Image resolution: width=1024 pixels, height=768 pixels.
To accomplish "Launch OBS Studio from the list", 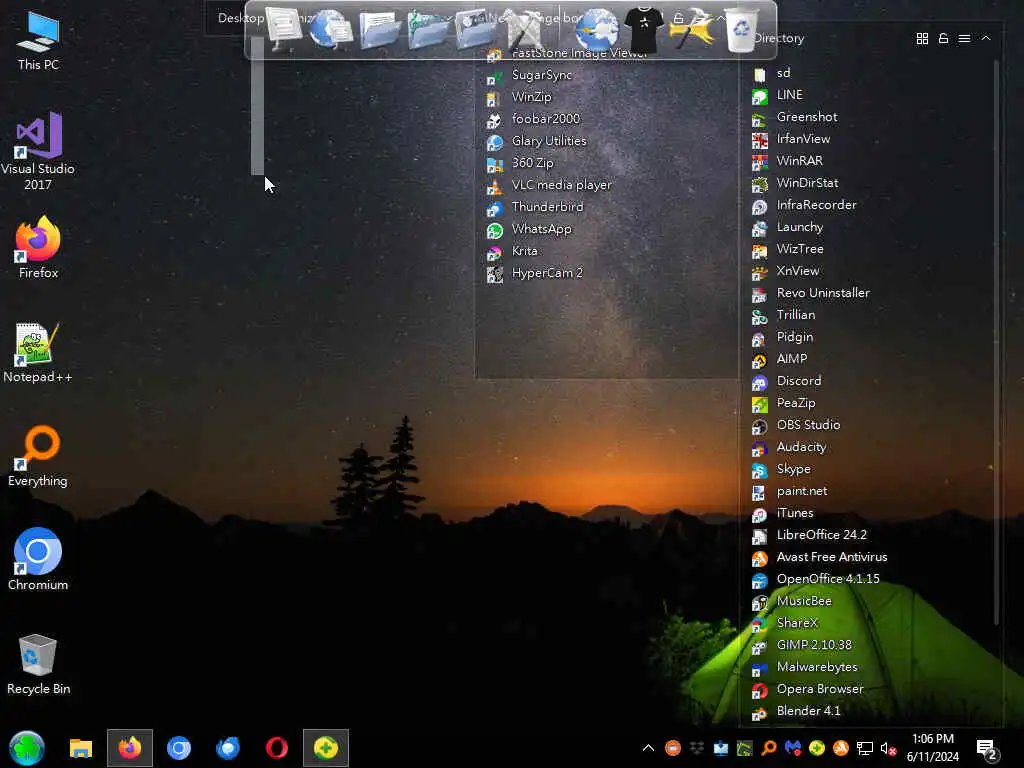I will click(x=796, y=425).
